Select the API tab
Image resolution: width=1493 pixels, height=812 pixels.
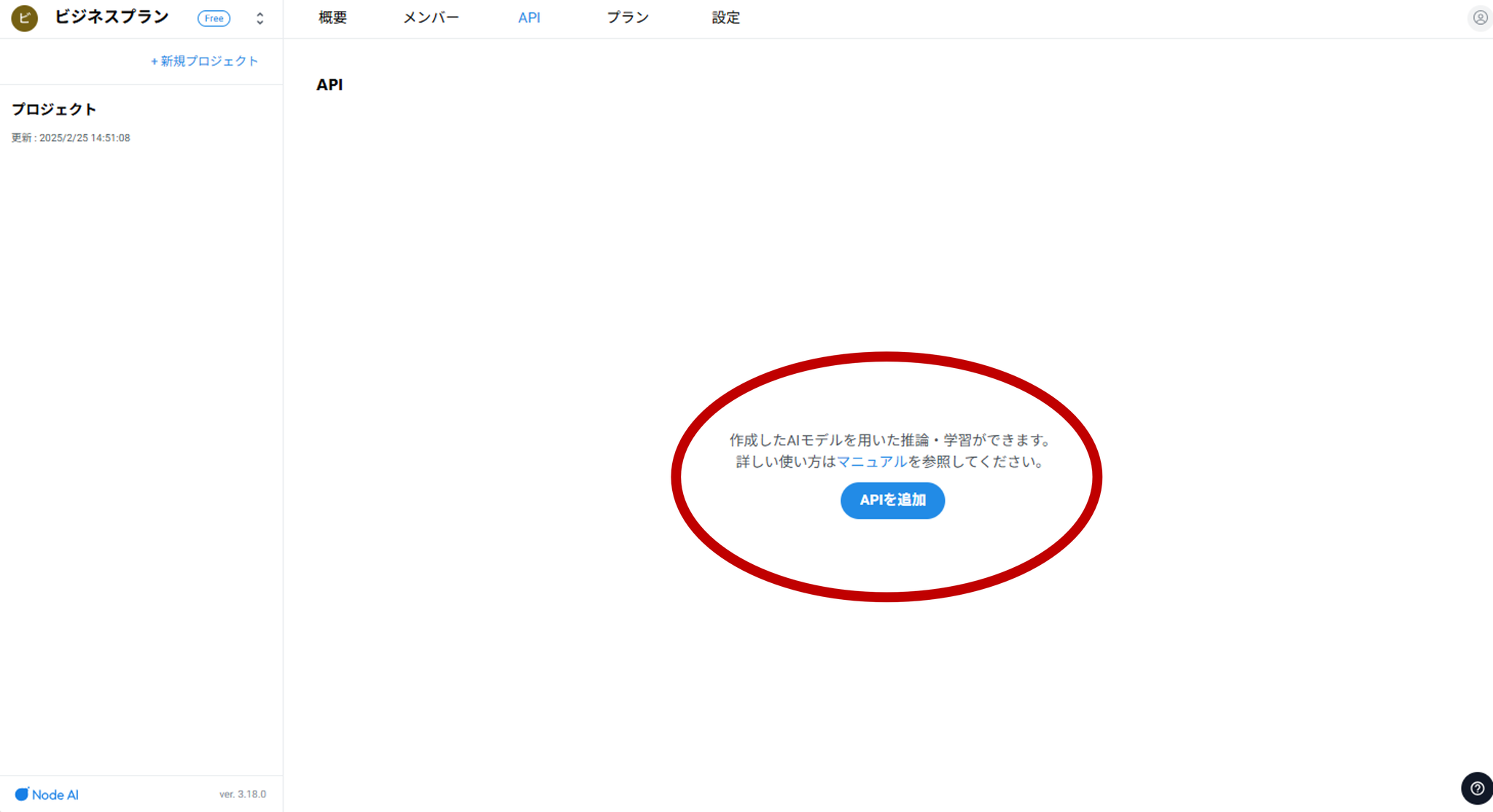(529, 17)
